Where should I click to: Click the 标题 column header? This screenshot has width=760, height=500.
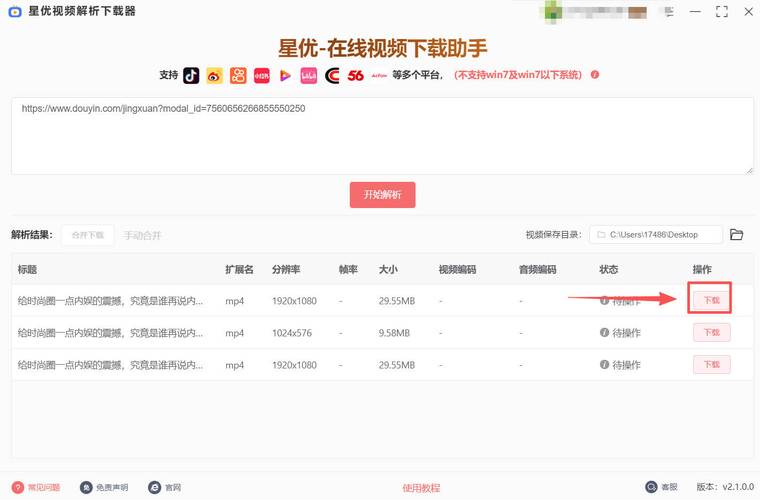coord(27,269)
